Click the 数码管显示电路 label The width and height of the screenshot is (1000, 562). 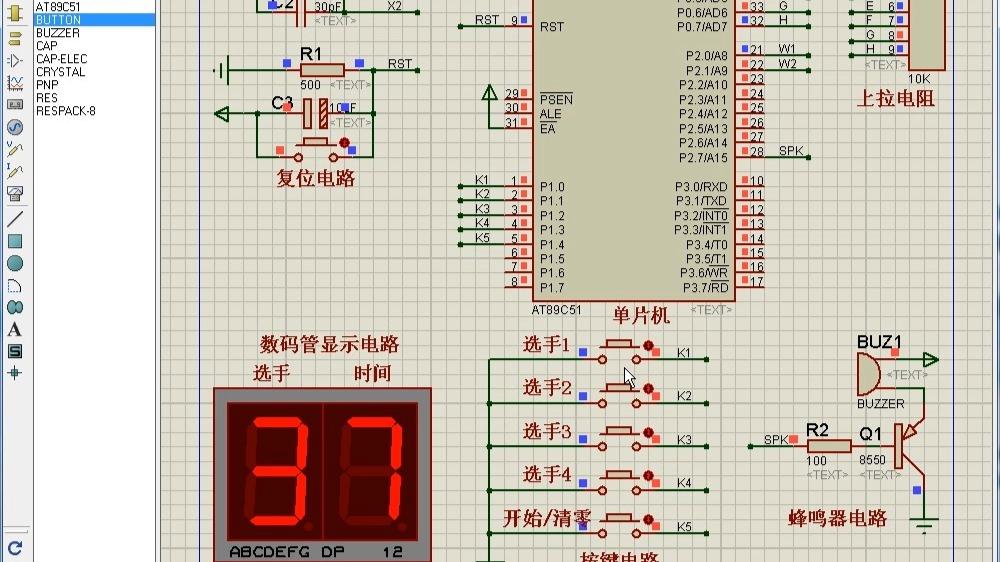pyautogui.click(x=329, y=344)
